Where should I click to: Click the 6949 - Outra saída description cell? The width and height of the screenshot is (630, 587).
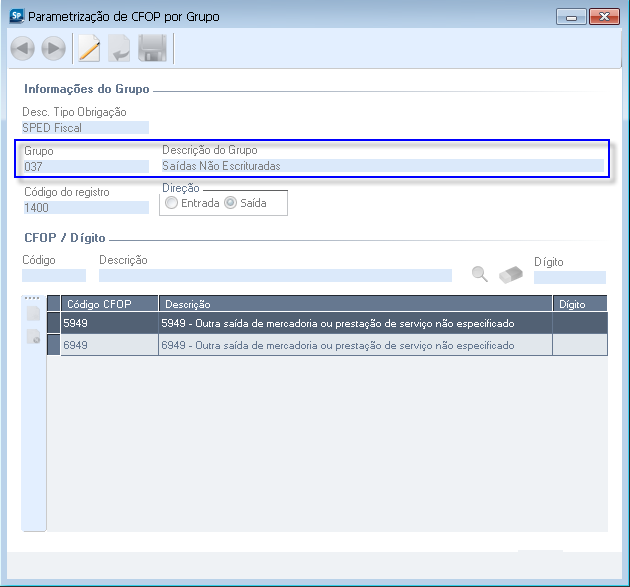pyautogui.click(x=356, y=345)
